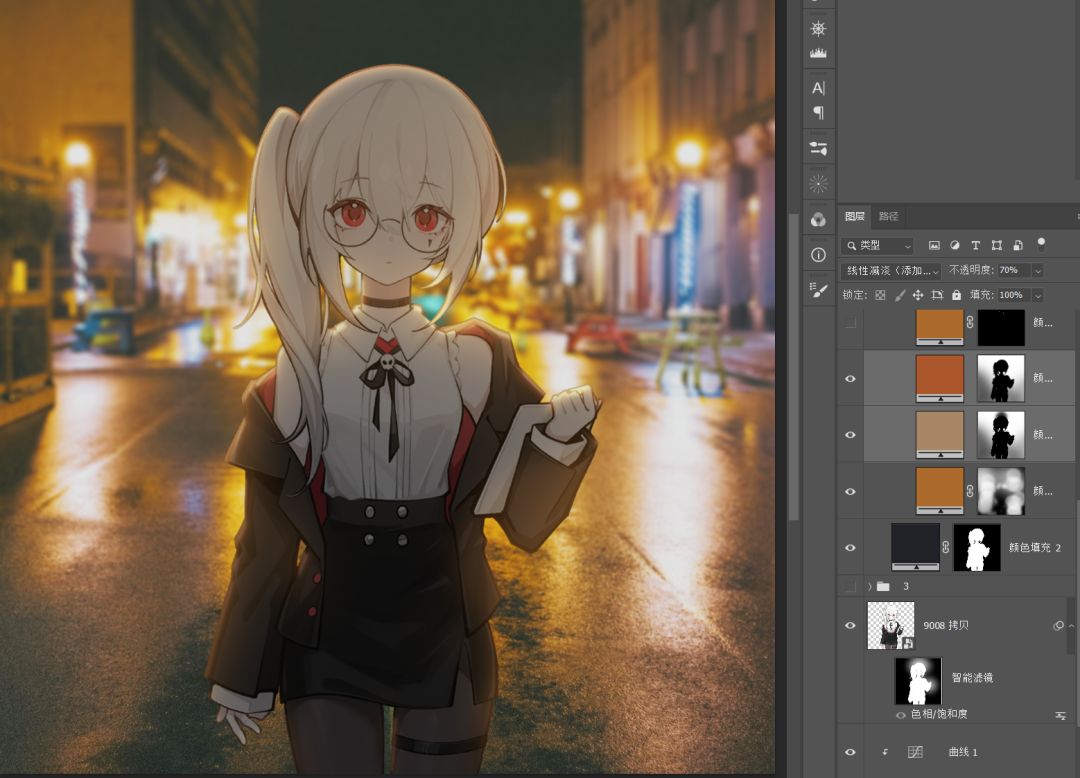Hide the 颜色填充 2 layer
This screenshot has width=1080, height=778.
click(850, 548)
